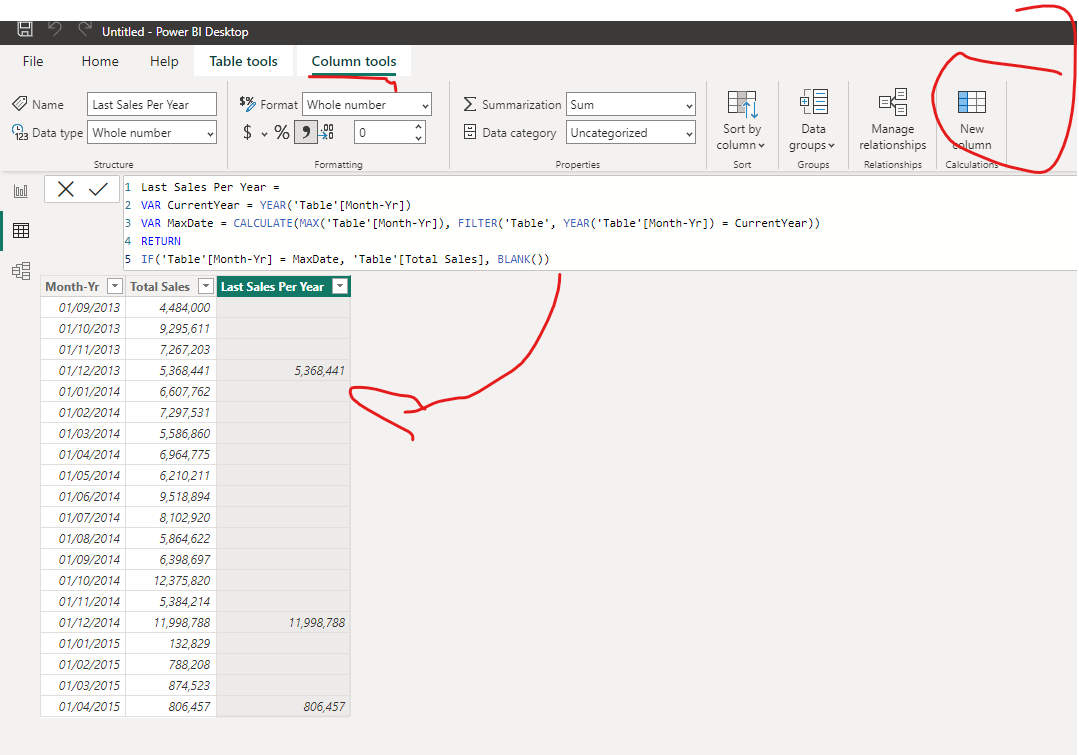Open the Help tab
1079x755 pixels.
164,61
